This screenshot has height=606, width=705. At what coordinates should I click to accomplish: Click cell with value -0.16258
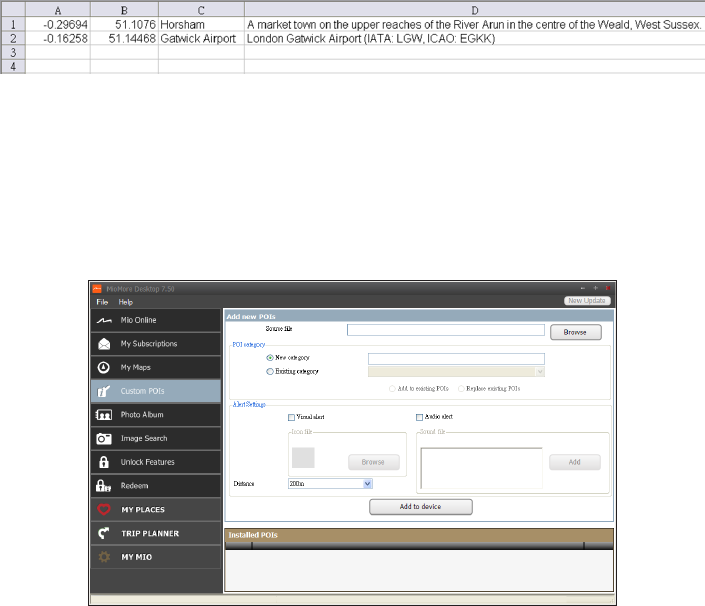[58, 39]
